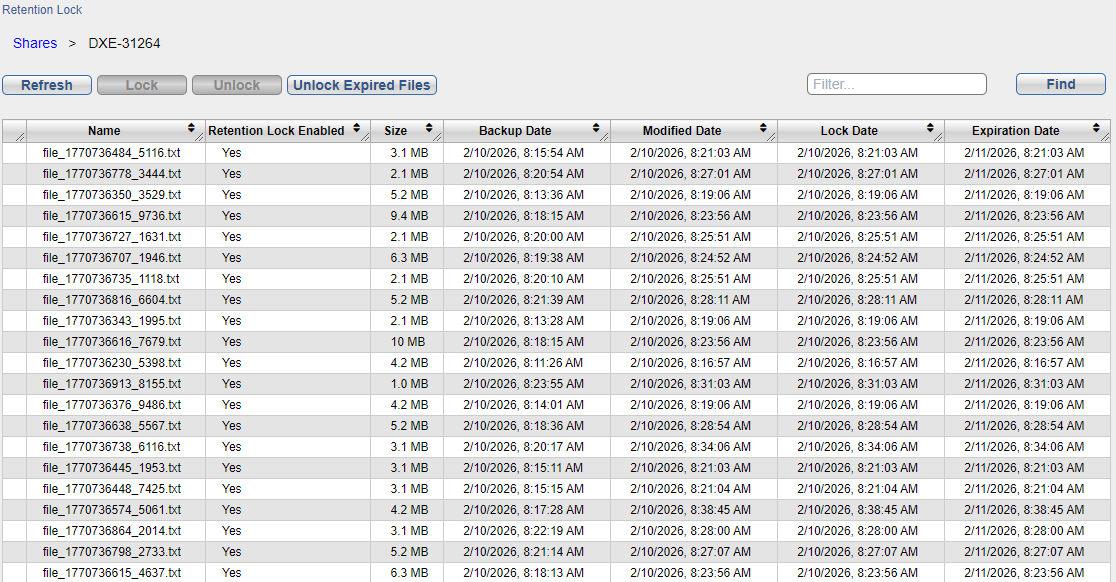Click the Expiration Date sort icon
This screenshot has height=582, width=1116.
click(x=1097, y=130)
